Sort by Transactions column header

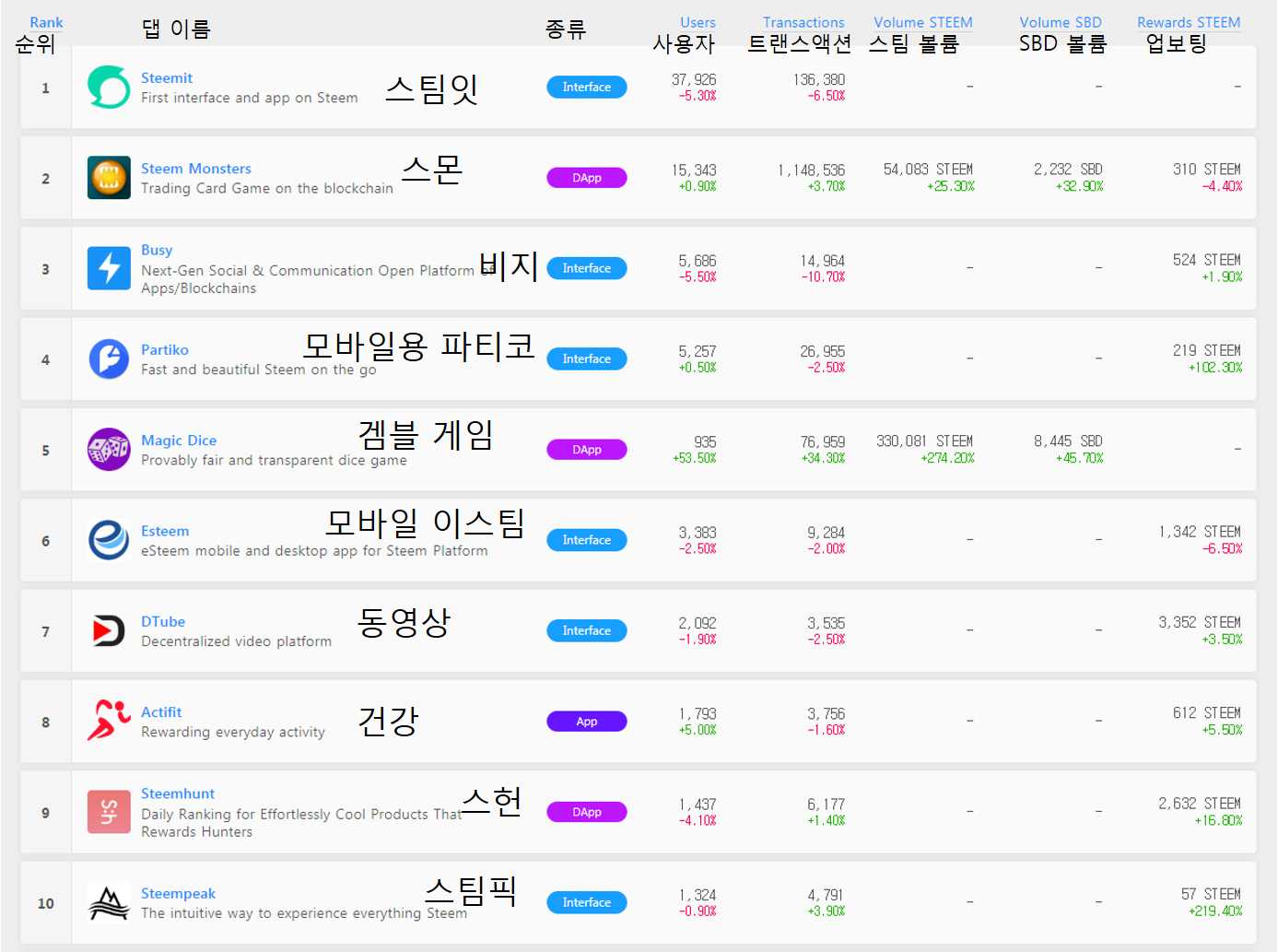click(x=803, y=22)
